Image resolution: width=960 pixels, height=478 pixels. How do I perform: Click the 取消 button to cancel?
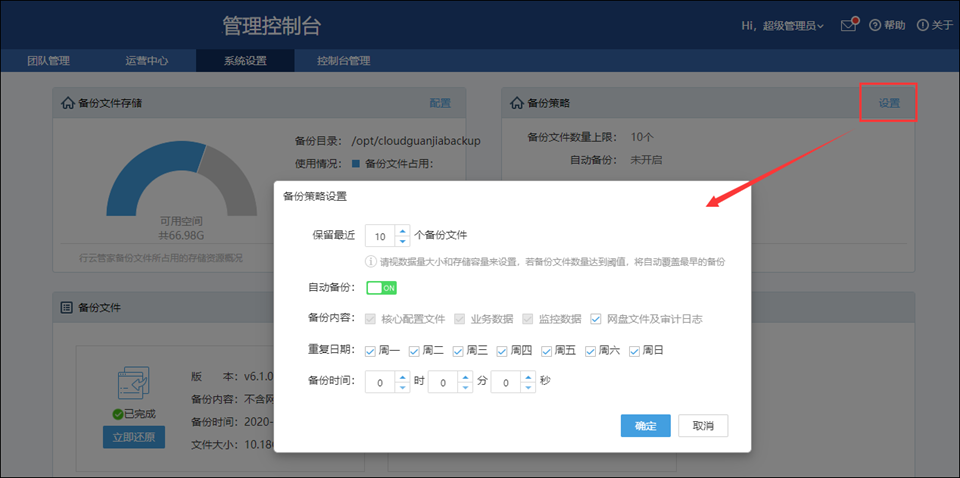703,426
